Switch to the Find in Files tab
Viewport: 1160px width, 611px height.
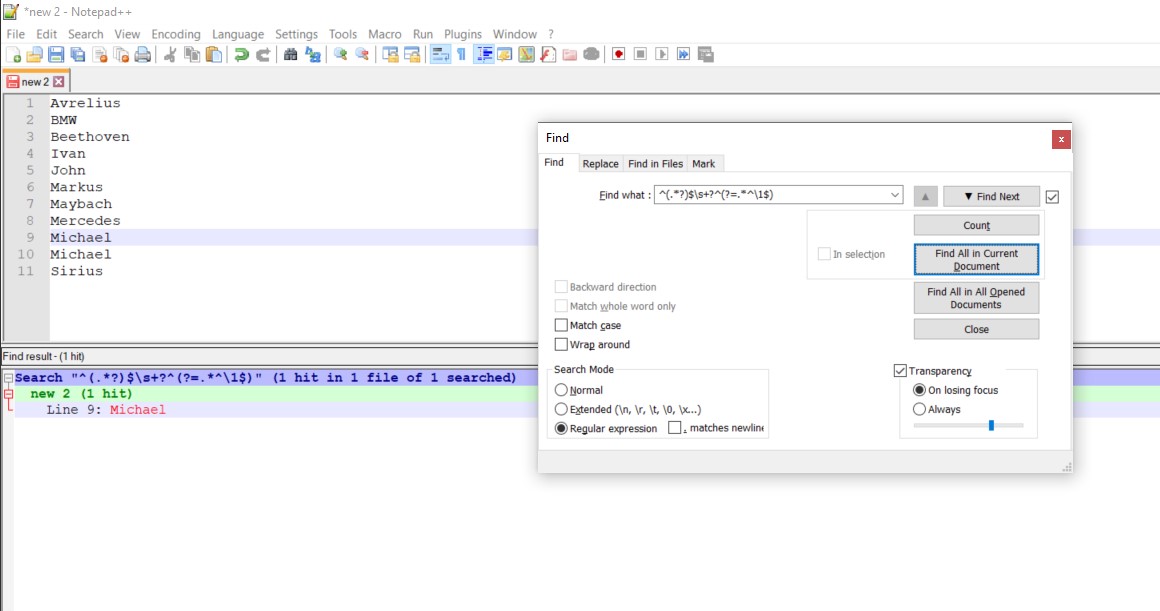pos(655,164)
